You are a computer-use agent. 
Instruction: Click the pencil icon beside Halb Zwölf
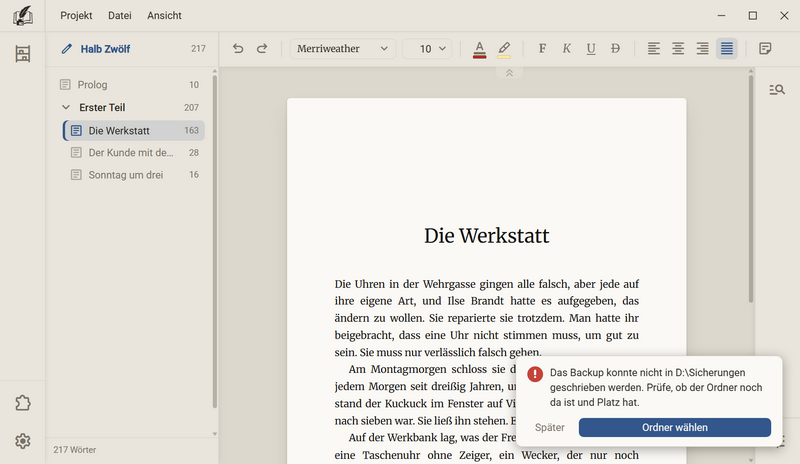(66, 49)
